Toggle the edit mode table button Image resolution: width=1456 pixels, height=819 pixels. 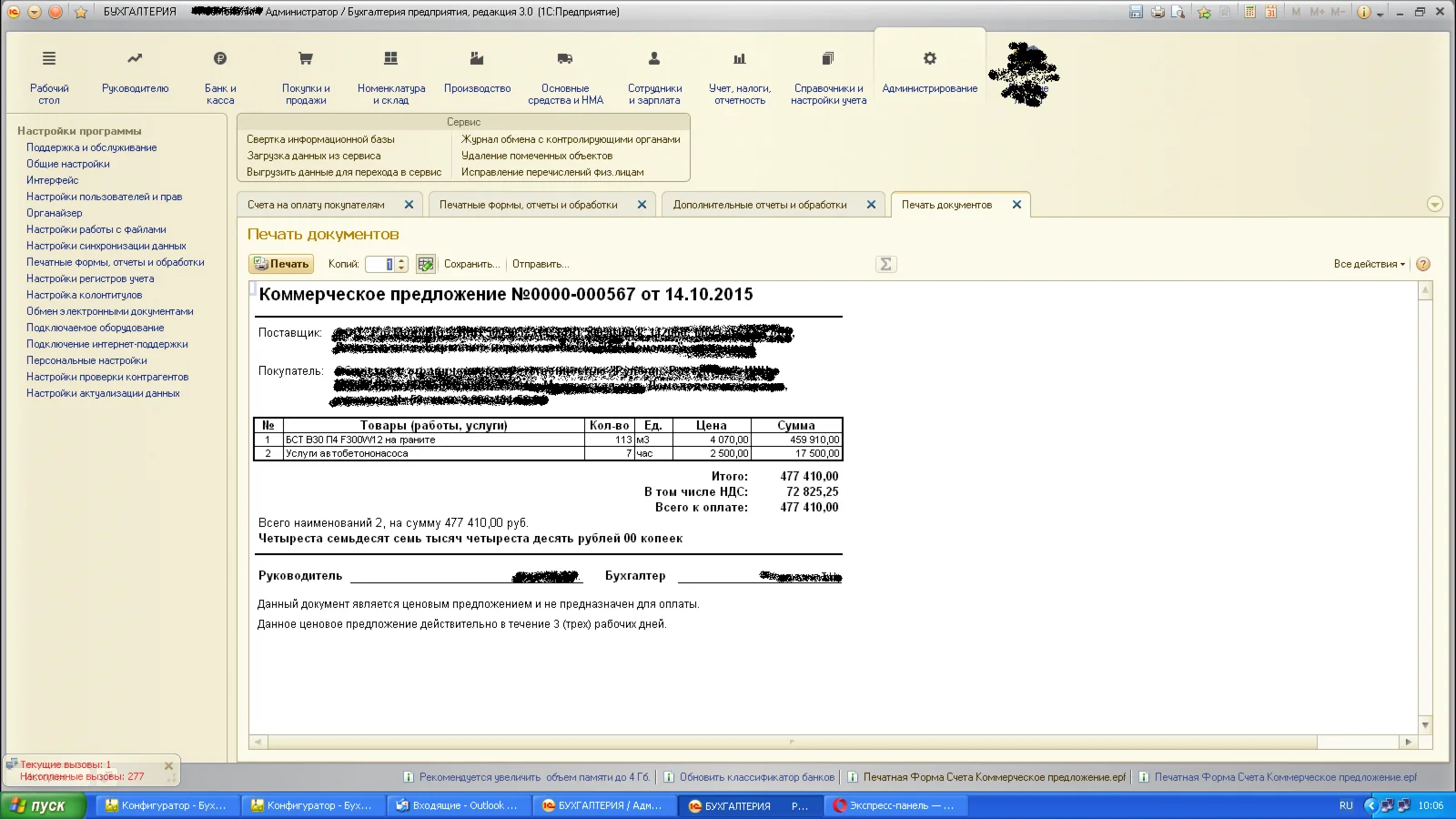coord(425,264)
